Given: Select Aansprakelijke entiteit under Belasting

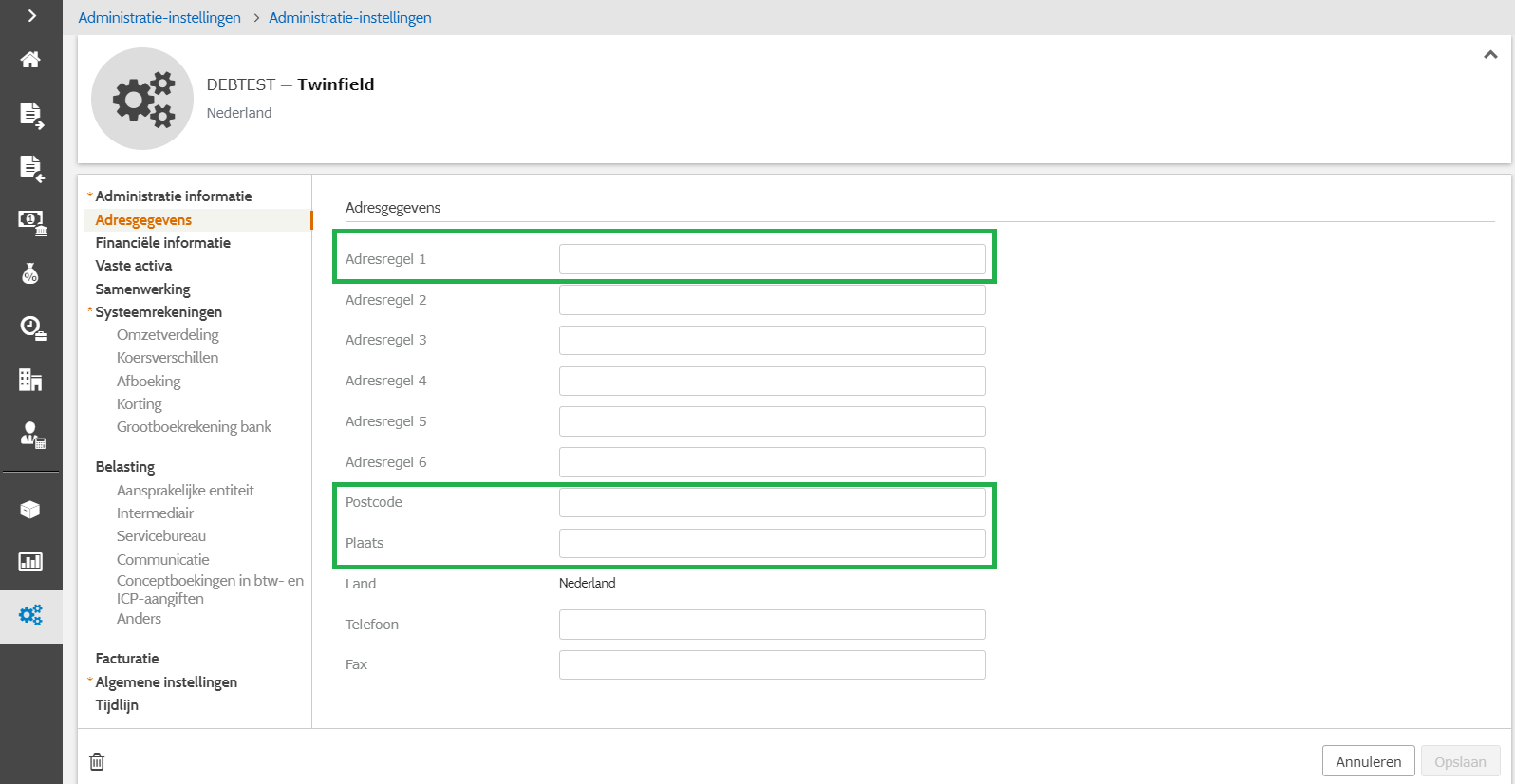Looking at the screenshot, I should (185, 491).
